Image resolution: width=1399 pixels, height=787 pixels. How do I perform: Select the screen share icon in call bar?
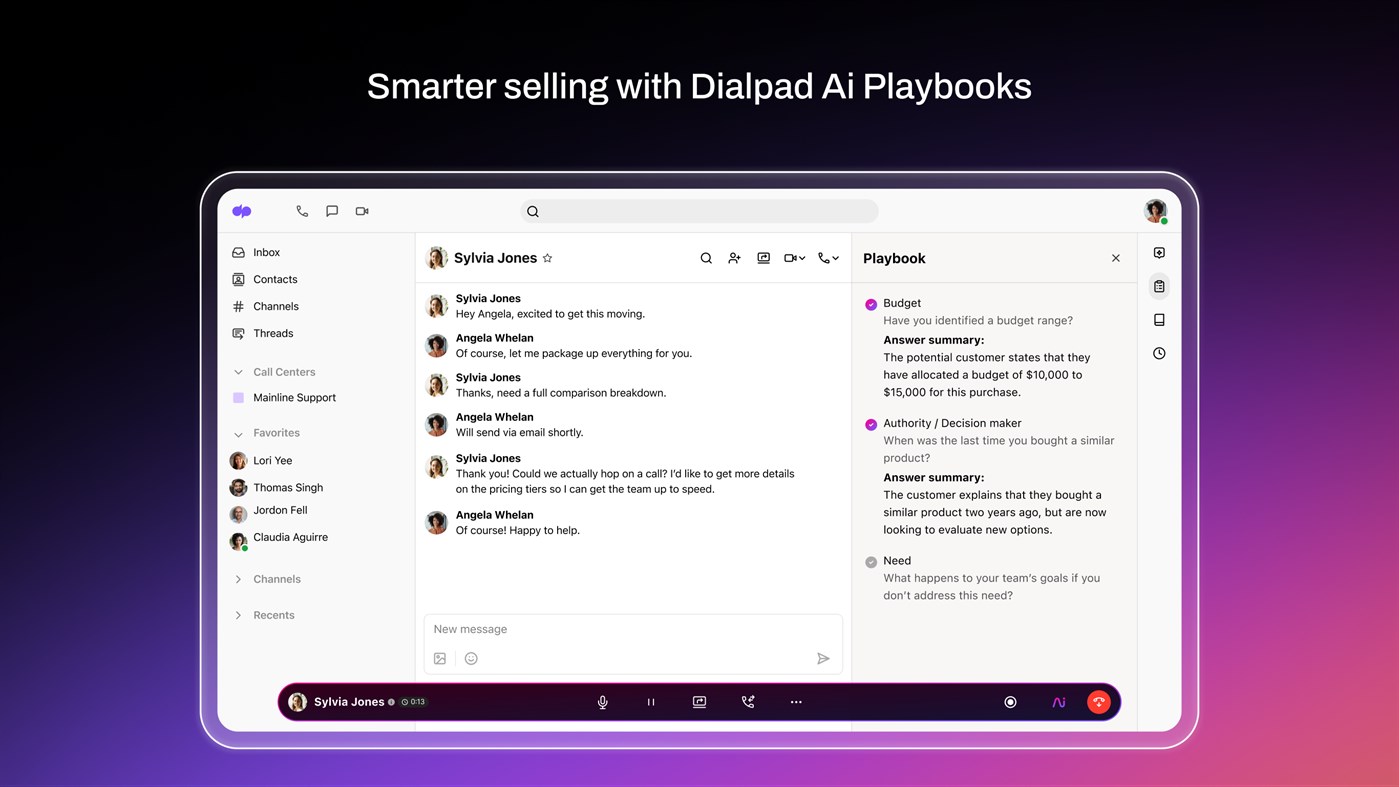(699, 701)
